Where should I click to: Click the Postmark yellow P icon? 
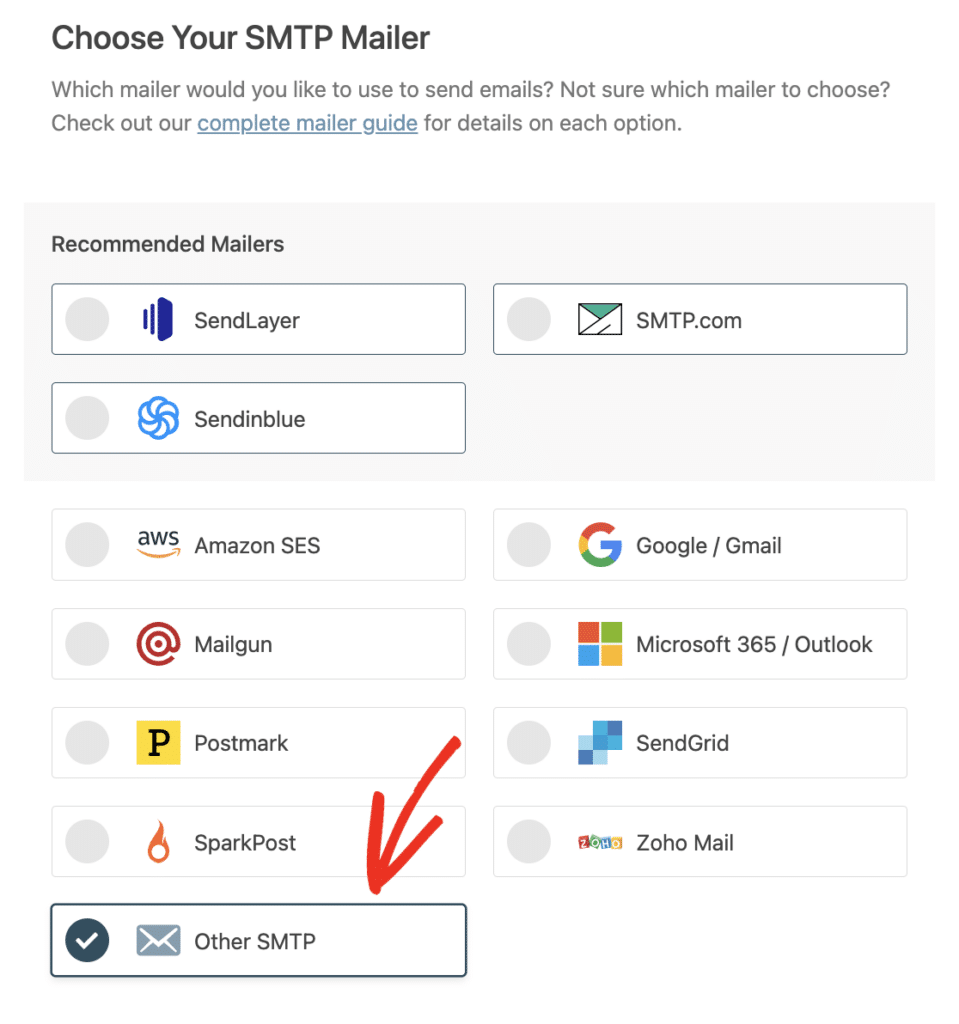pos(157,743)
